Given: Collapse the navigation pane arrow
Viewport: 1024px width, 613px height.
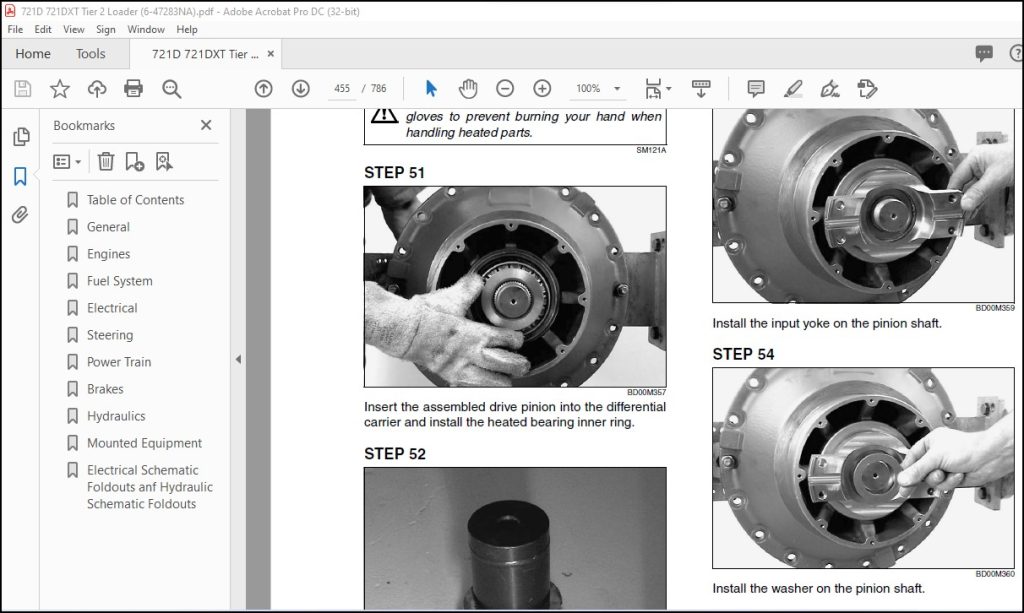Looking at the screenshot, I should 238,359.
